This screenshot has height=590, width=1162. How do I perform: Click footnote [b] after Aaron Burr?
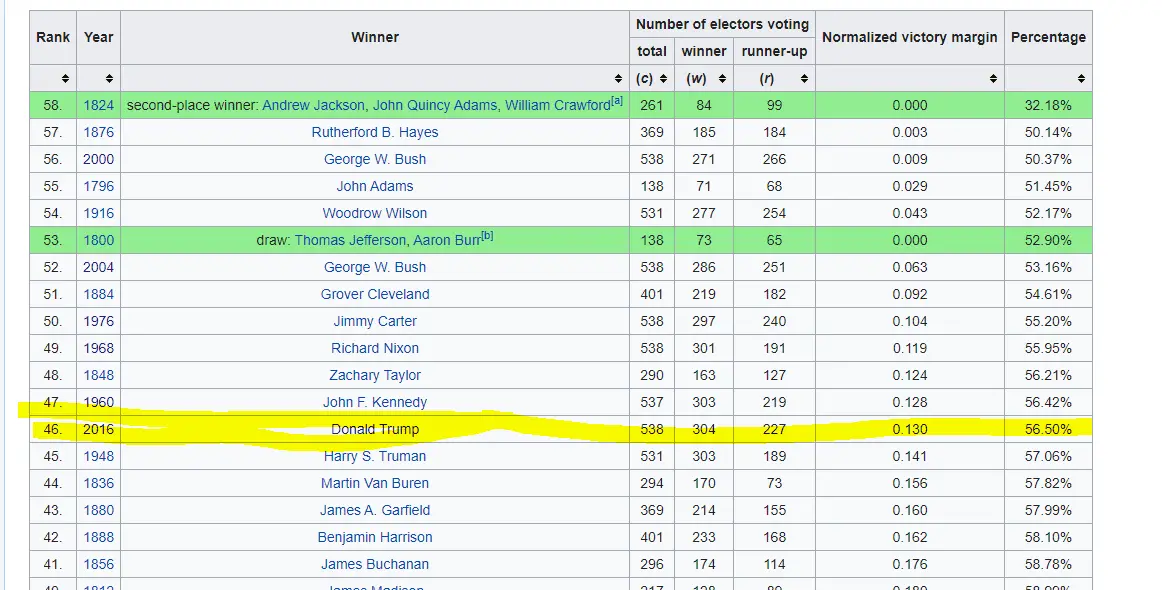(x=487, y=236)
